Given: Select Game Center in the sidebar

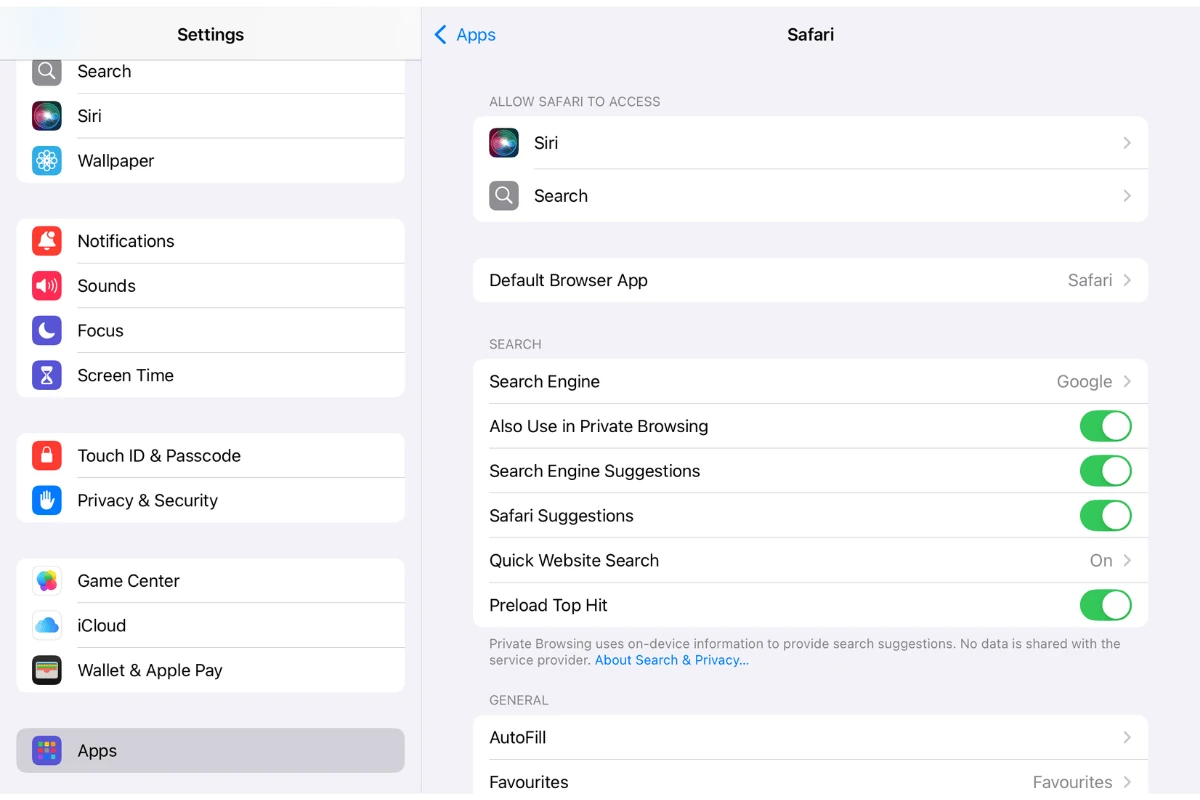Looking at the screenshot, I should point(210,581).
